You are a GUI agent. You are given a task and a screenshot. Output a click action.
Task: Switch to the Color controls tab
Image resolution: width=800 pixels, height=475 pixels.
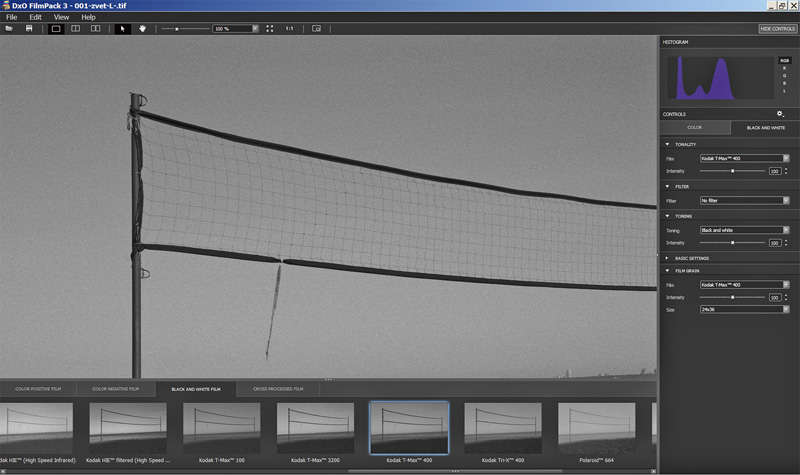pyautogui.click(x=694, y=128)
